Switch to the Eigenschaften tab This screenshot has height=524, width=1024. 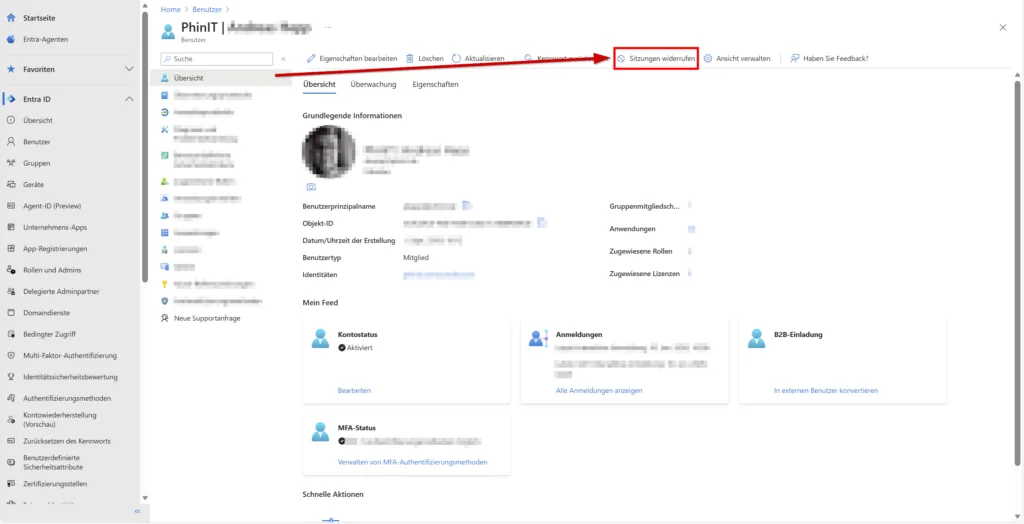(435, 85)
